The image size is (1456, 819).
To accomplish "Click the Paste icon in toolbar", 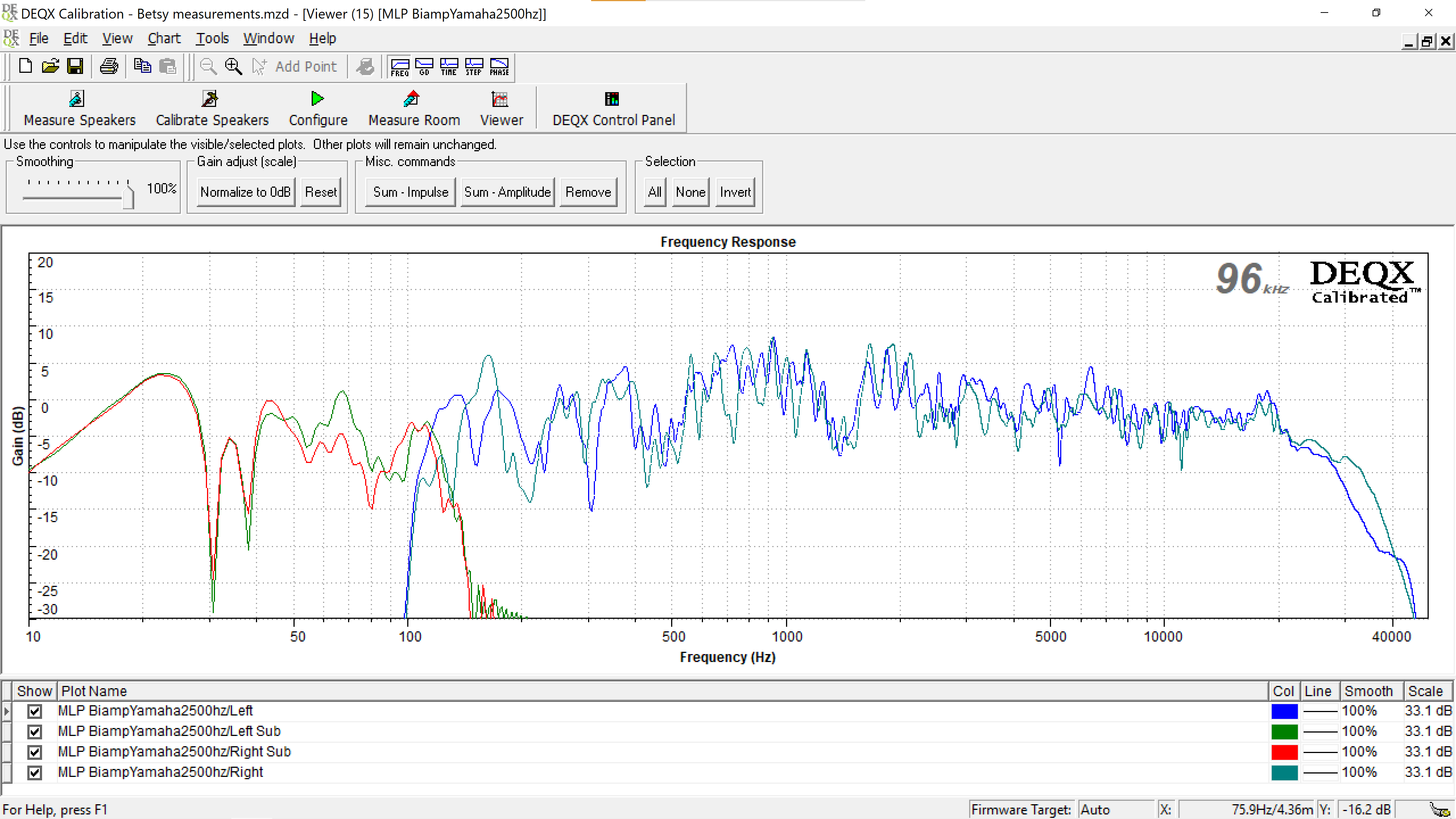I will click(x=167, y=67).
